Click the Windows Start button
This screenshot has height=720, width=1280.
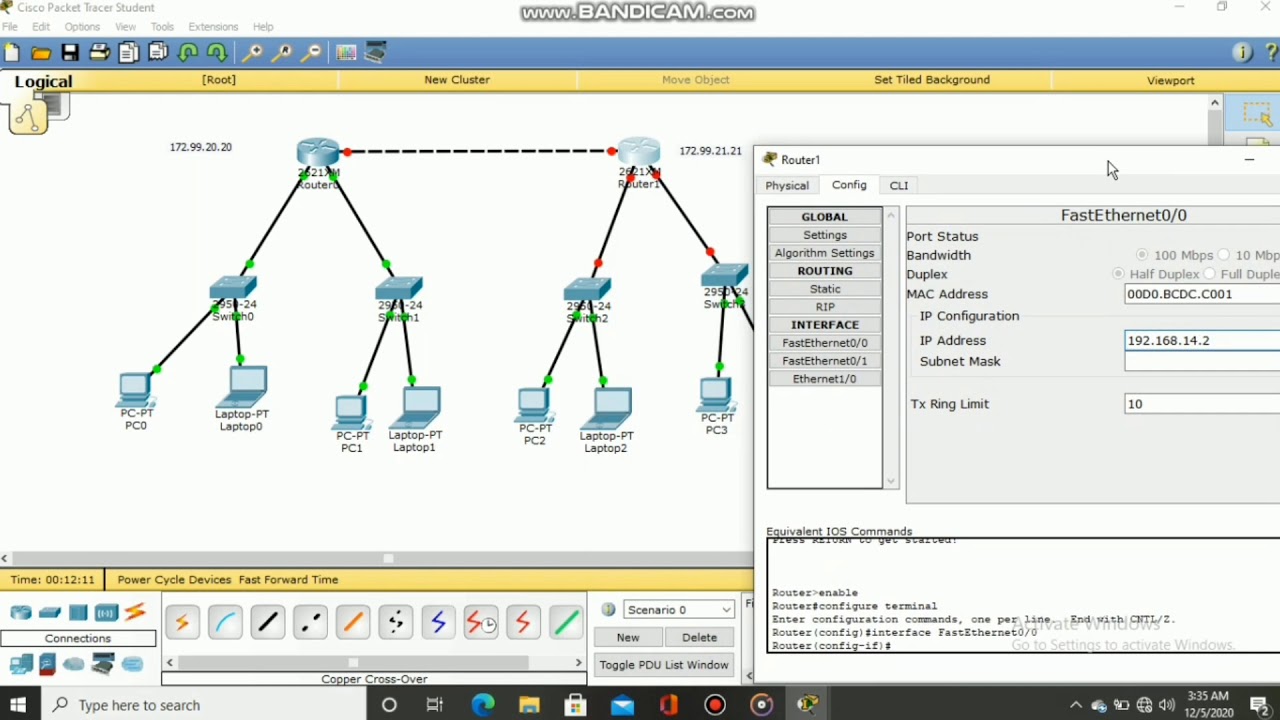(x=18, y=705)
